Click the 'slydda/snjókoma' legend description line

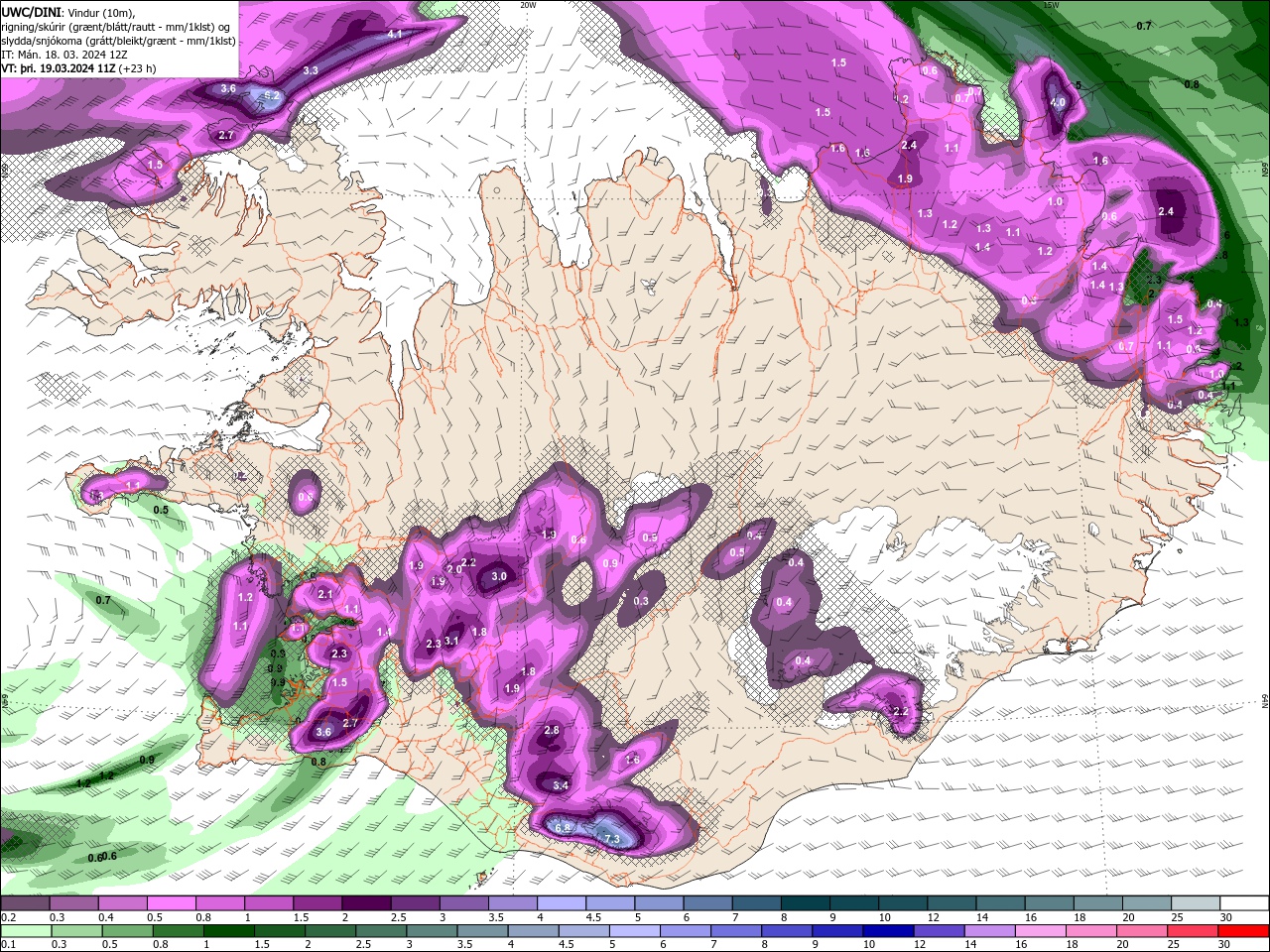click(x=118, y=41)
